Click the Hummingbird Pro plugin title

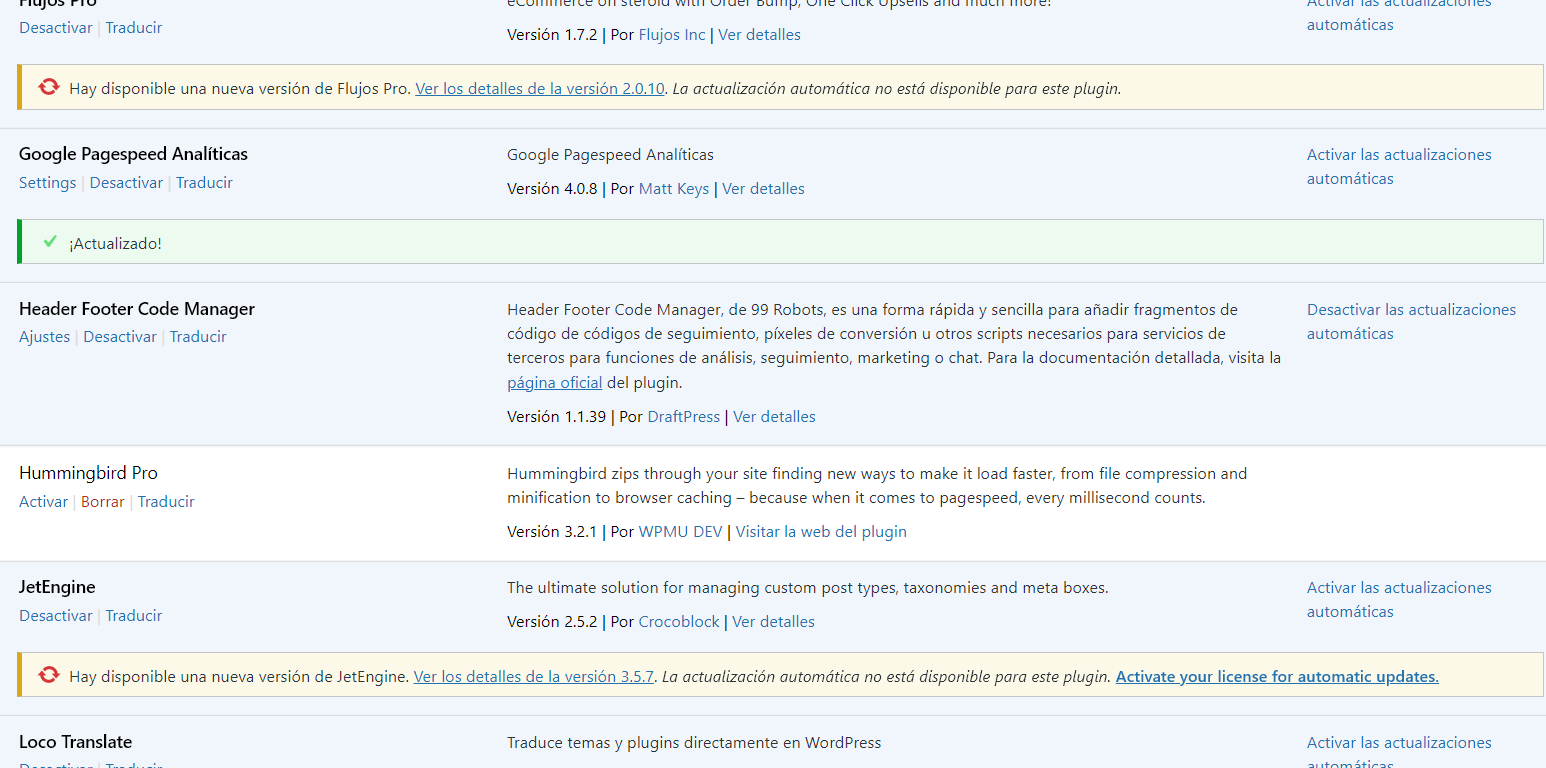pyautogui.click(x=88, y=472)
